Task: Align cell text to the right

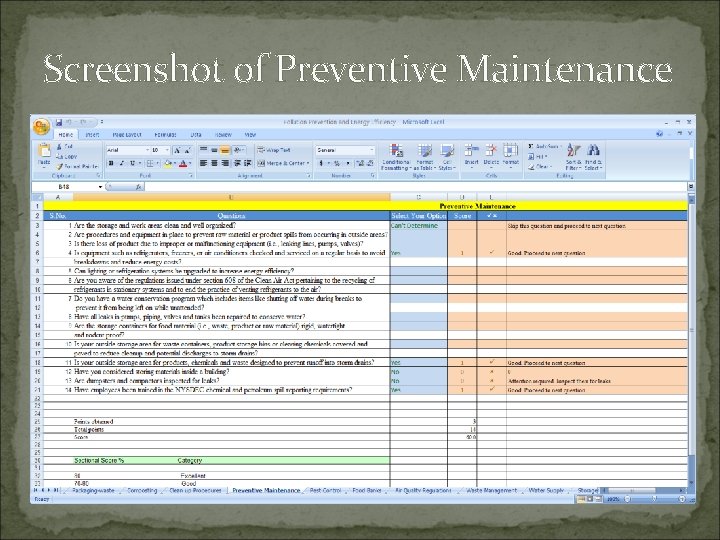Action: tap(225, 163)
